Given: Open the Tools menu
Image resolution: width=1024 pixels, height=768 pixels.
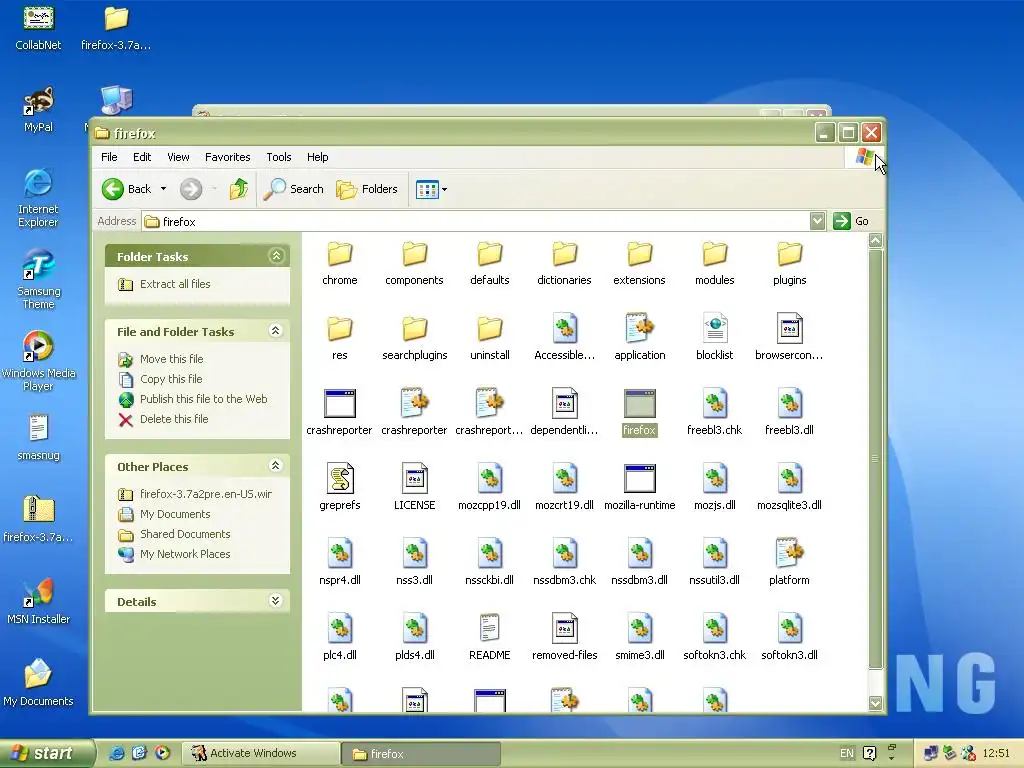Looking at the screenshot, I should pos(279,157).
